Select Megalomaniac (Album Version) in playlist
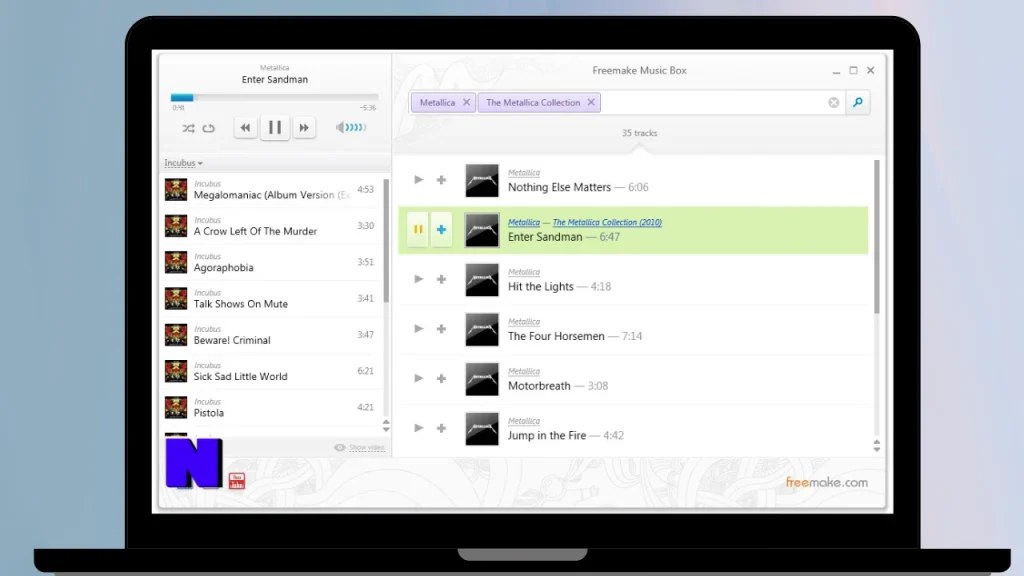 point(271,189)
